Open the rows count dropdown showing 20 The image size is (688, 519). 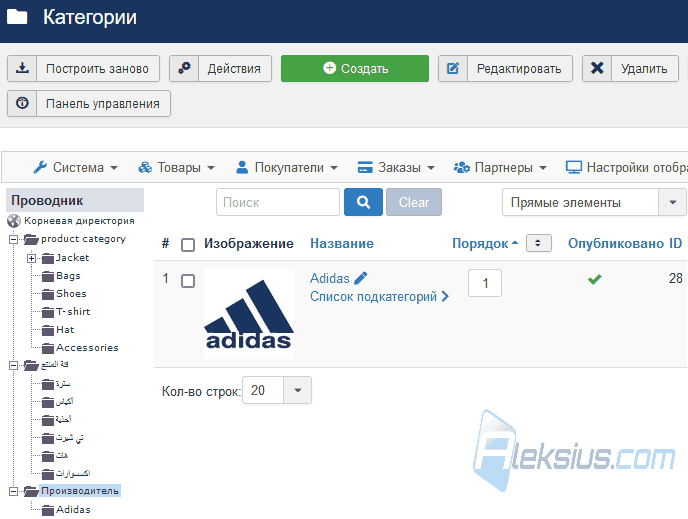click(x=277, y=390)
